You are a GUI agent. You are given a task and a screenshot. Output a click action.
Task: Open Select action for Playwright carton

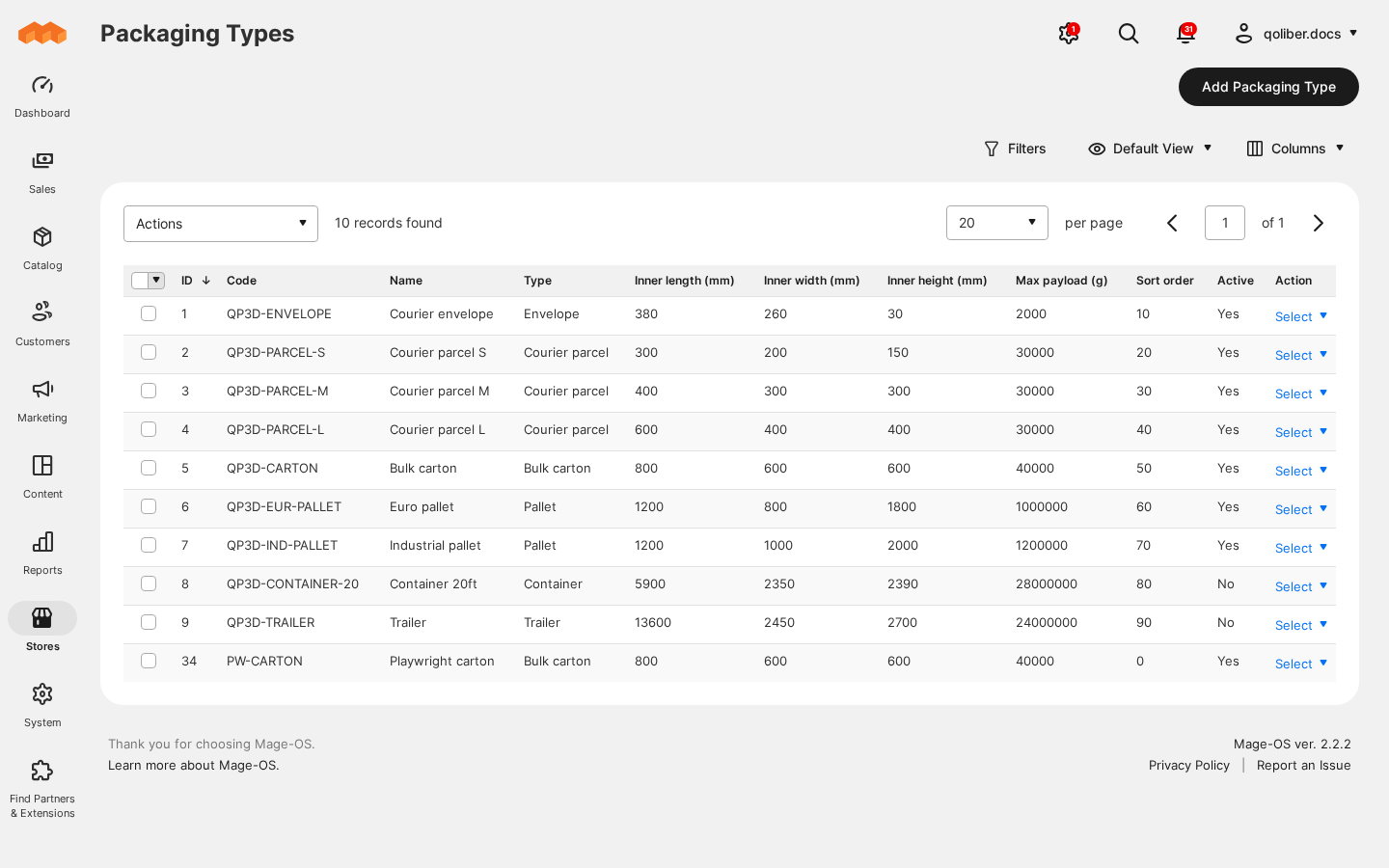coord(1301,664)
